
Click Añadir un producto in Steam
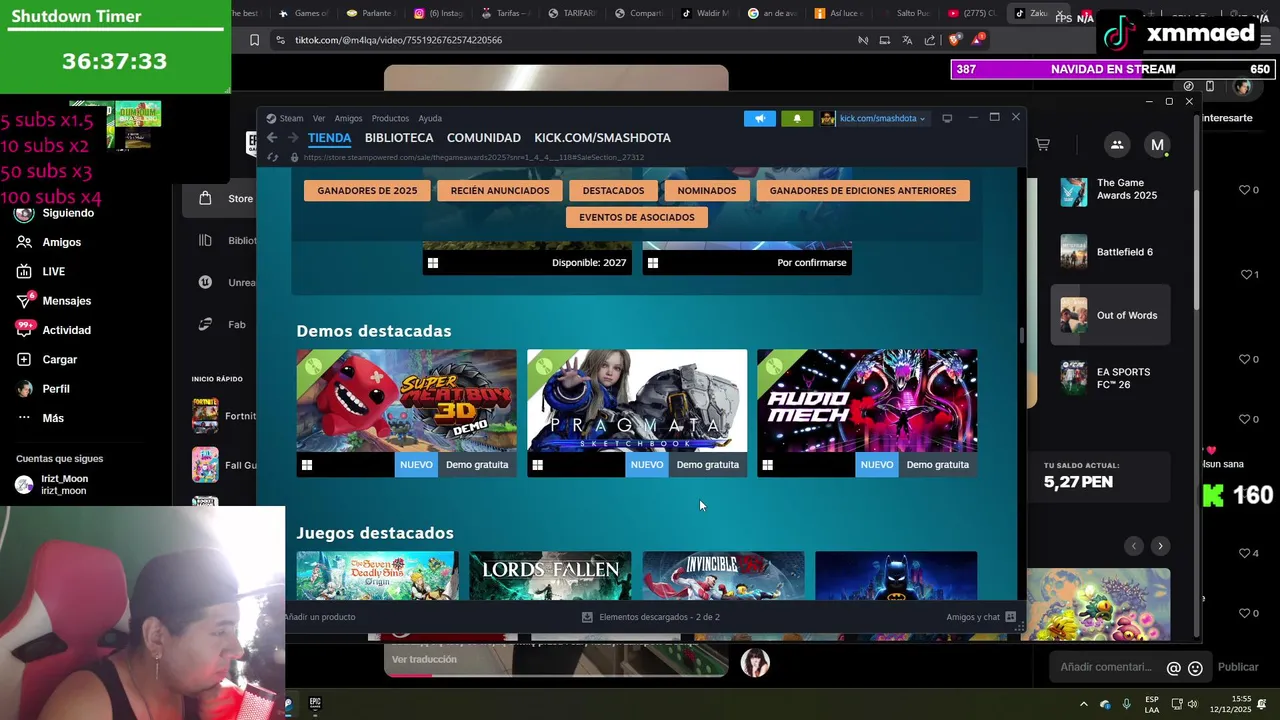[x=320, y=617]
